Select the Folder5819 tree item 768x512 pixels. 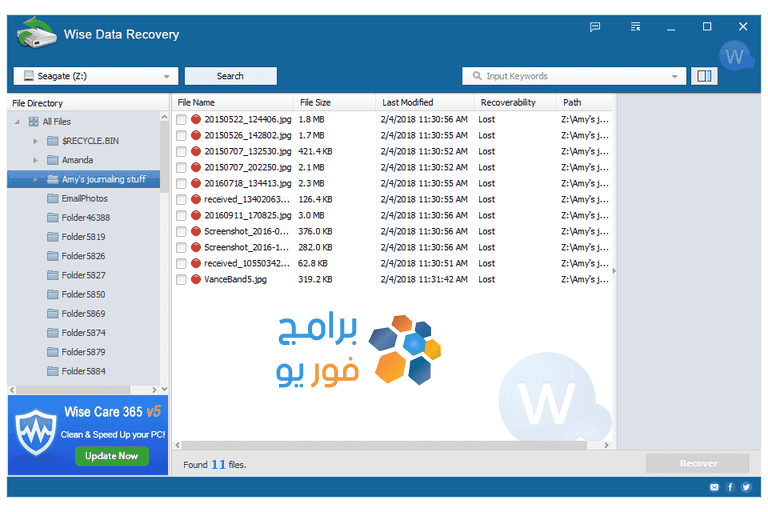83,237
